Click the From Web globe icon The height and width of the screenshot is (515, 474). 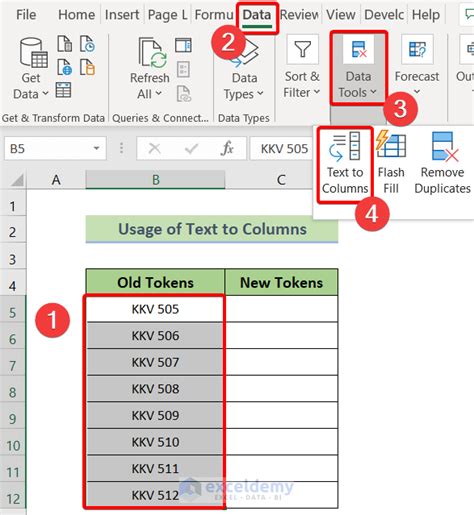[64, 67]
